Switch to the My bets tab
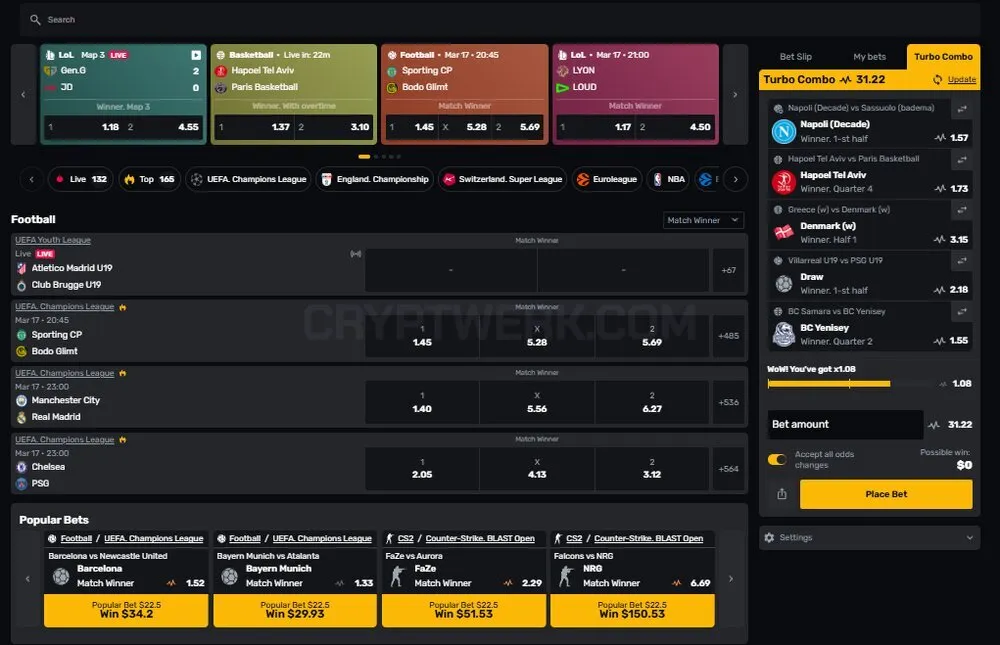Screen dimensions: 1000x645 (869, 57)
